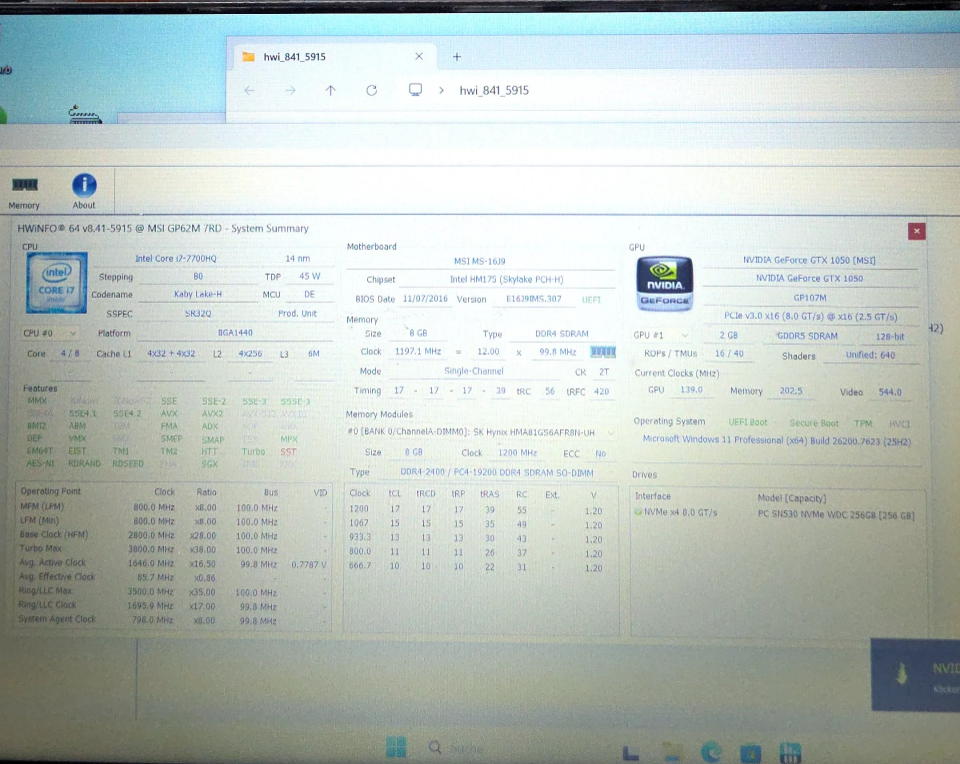Click the This PC monitor icon in address bar
This screenshot has height=764, width=960.
click(415, 90)
